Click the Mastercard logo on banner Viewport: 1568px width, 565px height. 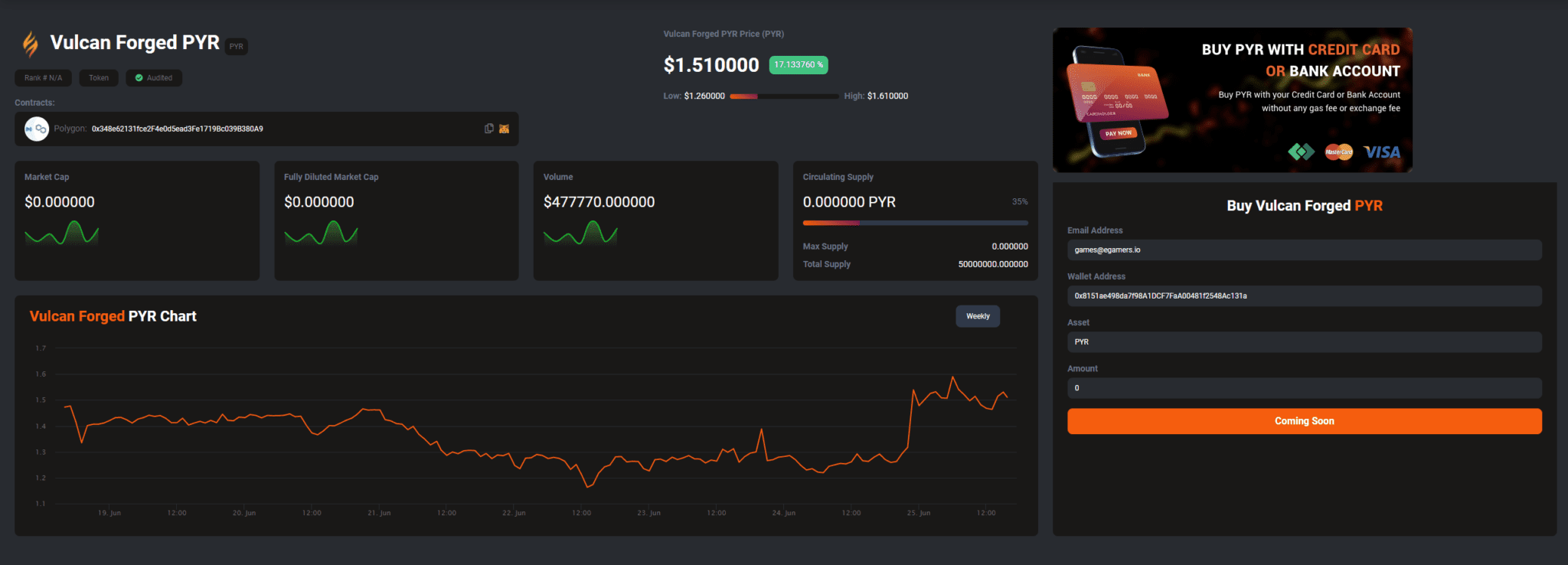(x=1339, y=152)
